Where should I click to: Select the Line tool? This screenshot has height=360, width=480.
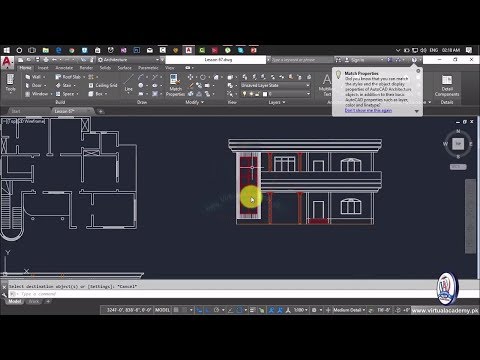tap(128, 83)
